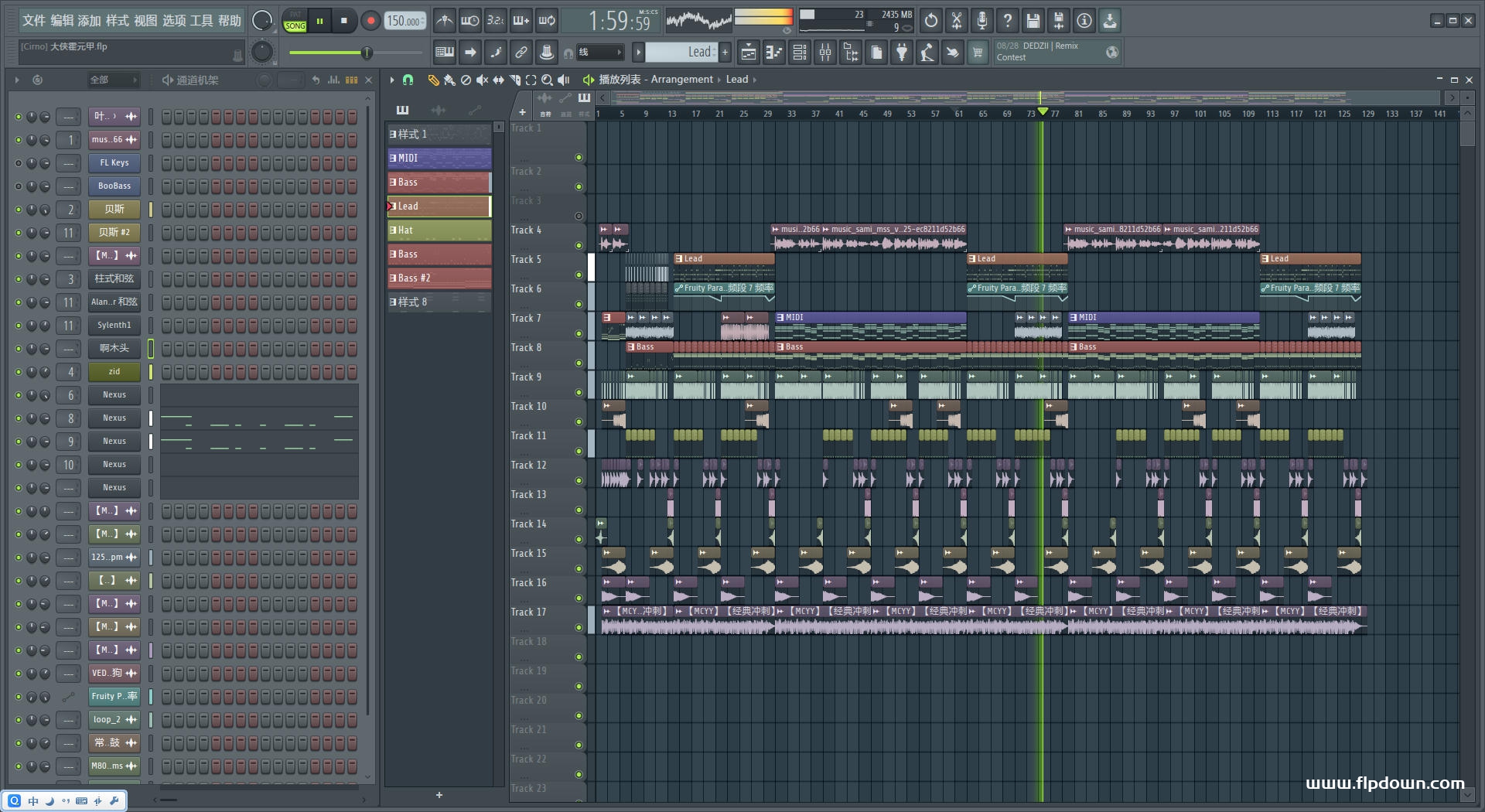Toggle mute light for Track 4
The width and height of the screenshot is (1485, 812).
[579, 245]
